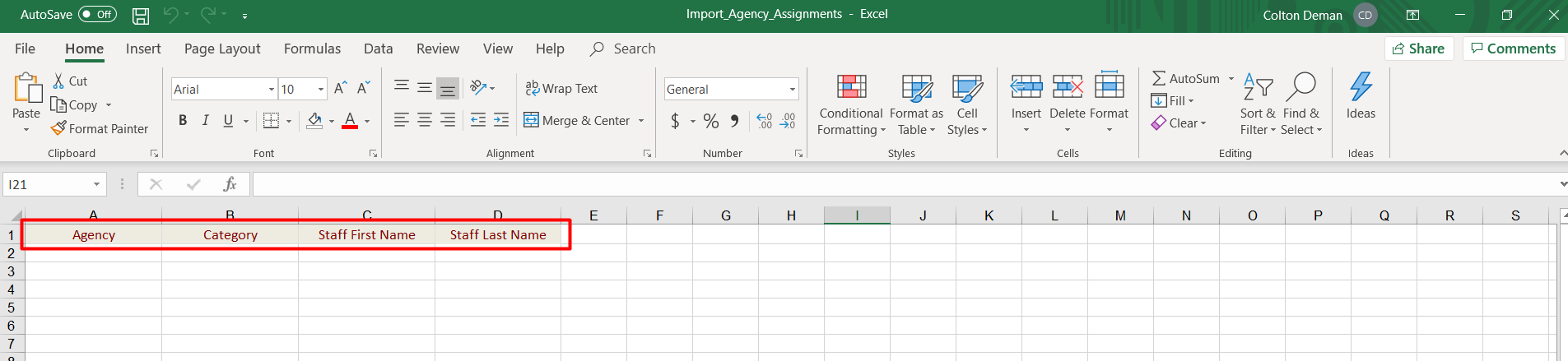
Task: Toggle Top Align
Action: click(402, 86)
